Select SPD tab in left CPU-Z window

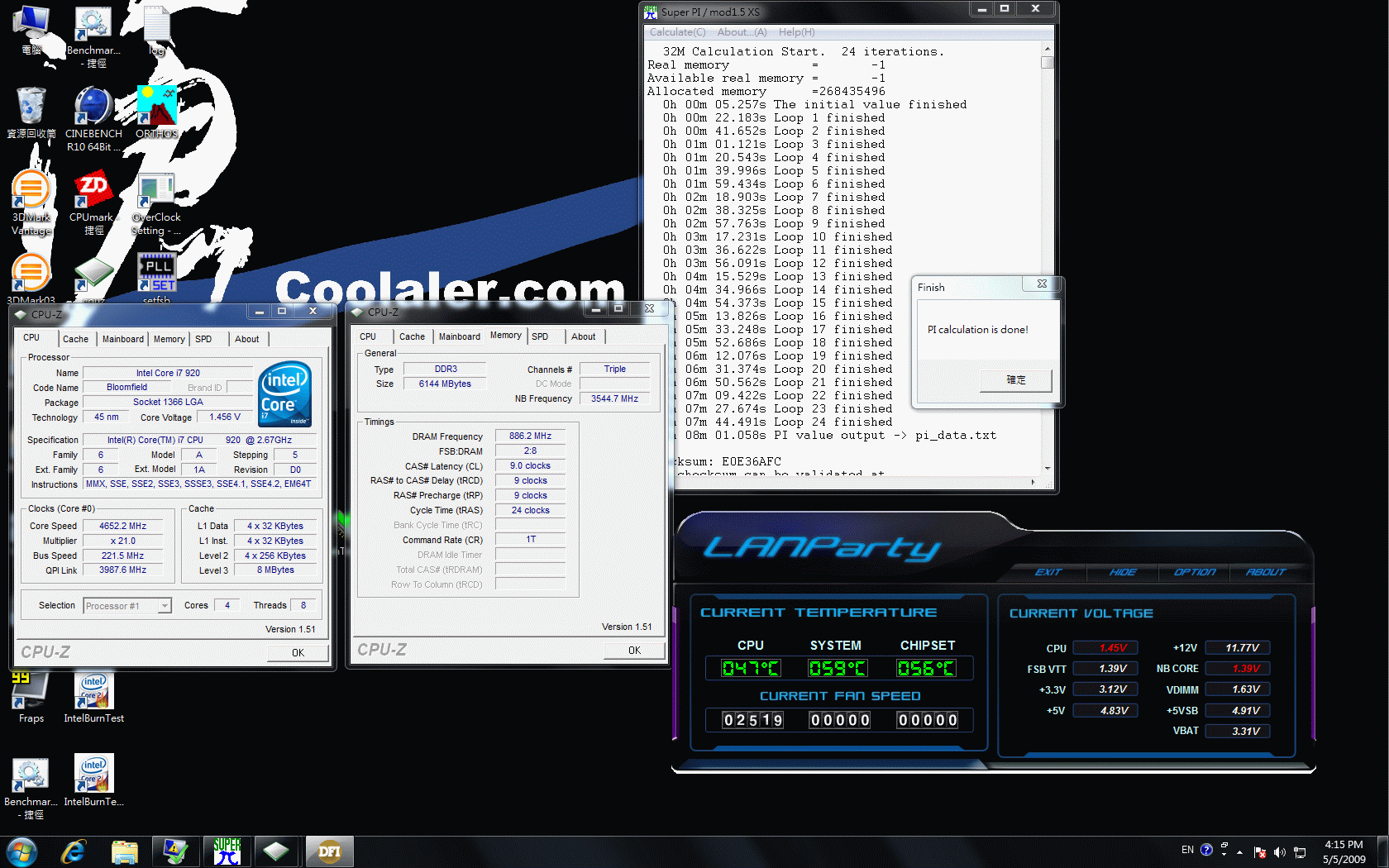click(203, 339)
